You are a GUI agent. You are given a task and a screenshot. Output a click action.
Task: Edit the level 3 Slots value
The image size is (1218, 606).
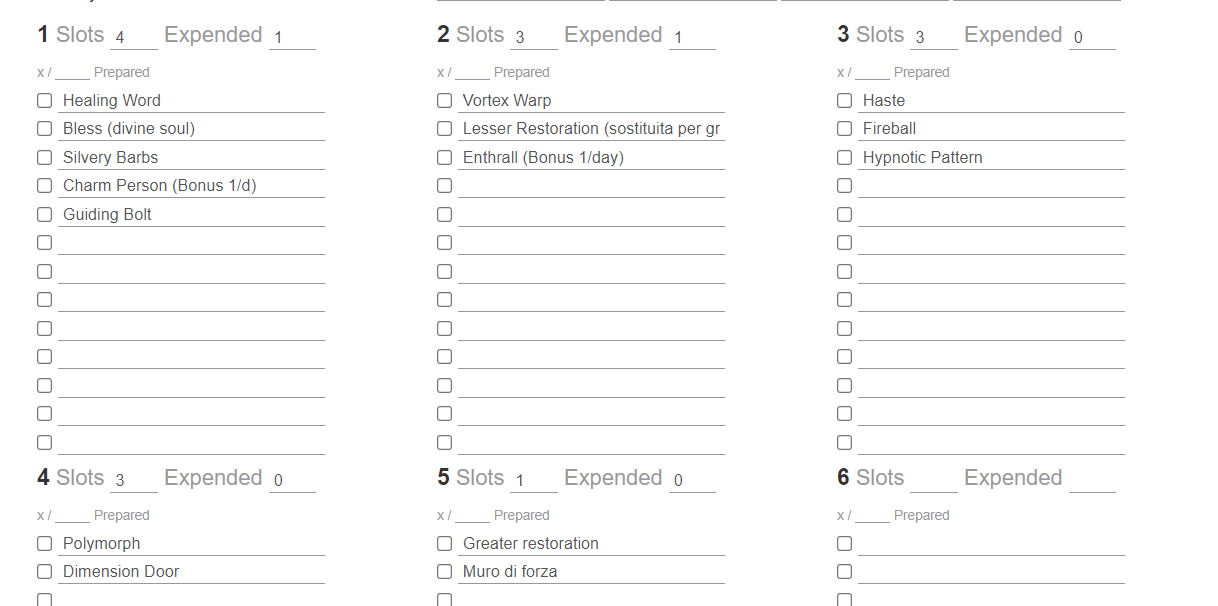(933, 38)
